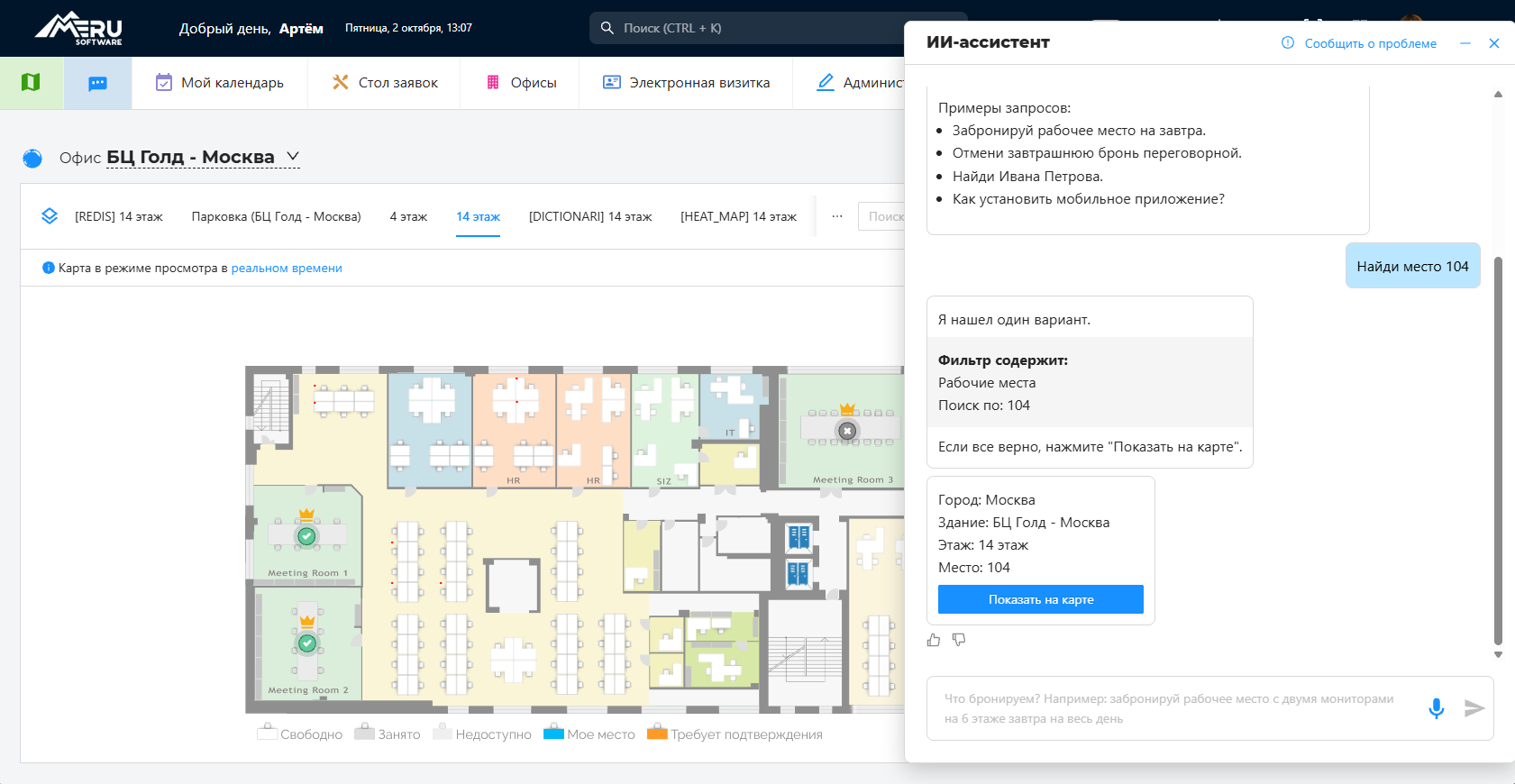Open the map view icon in the sidebar

pos(31,83)
